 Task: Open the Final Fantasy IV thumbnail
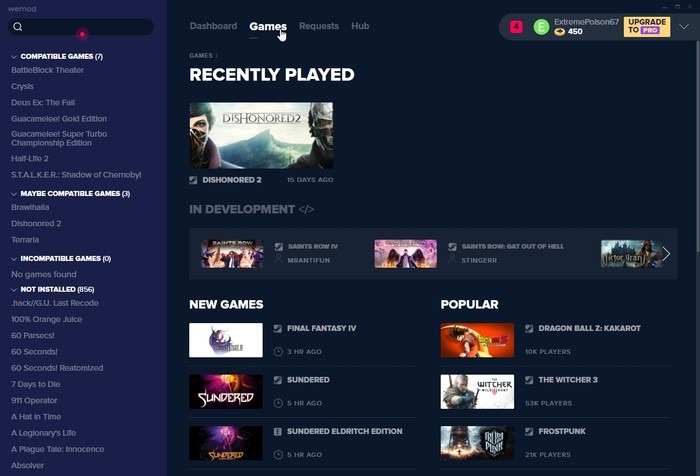pos(226,340)
